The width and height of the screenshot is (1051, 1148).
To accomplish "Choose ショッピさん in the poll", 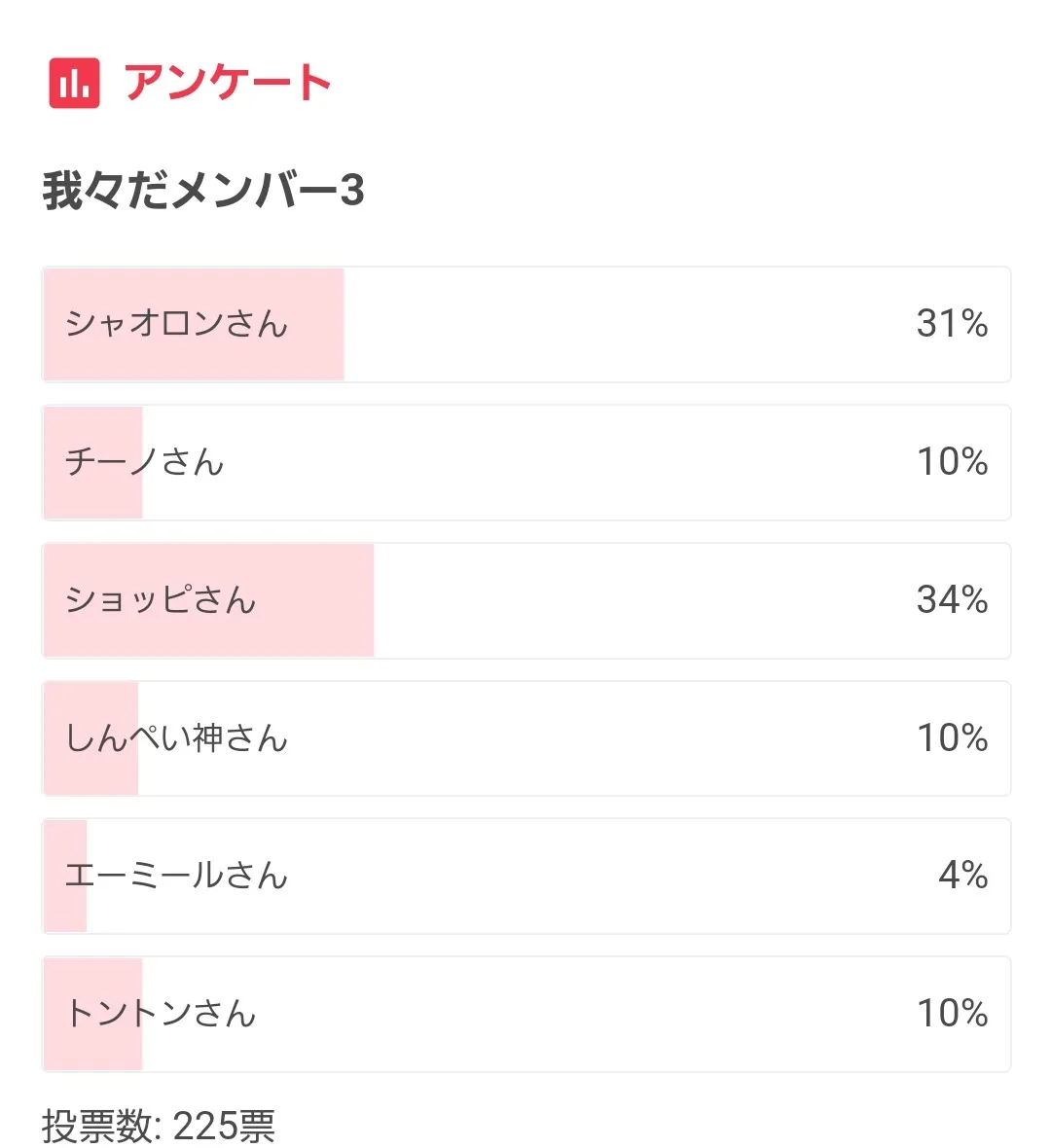I will (161, 600).
